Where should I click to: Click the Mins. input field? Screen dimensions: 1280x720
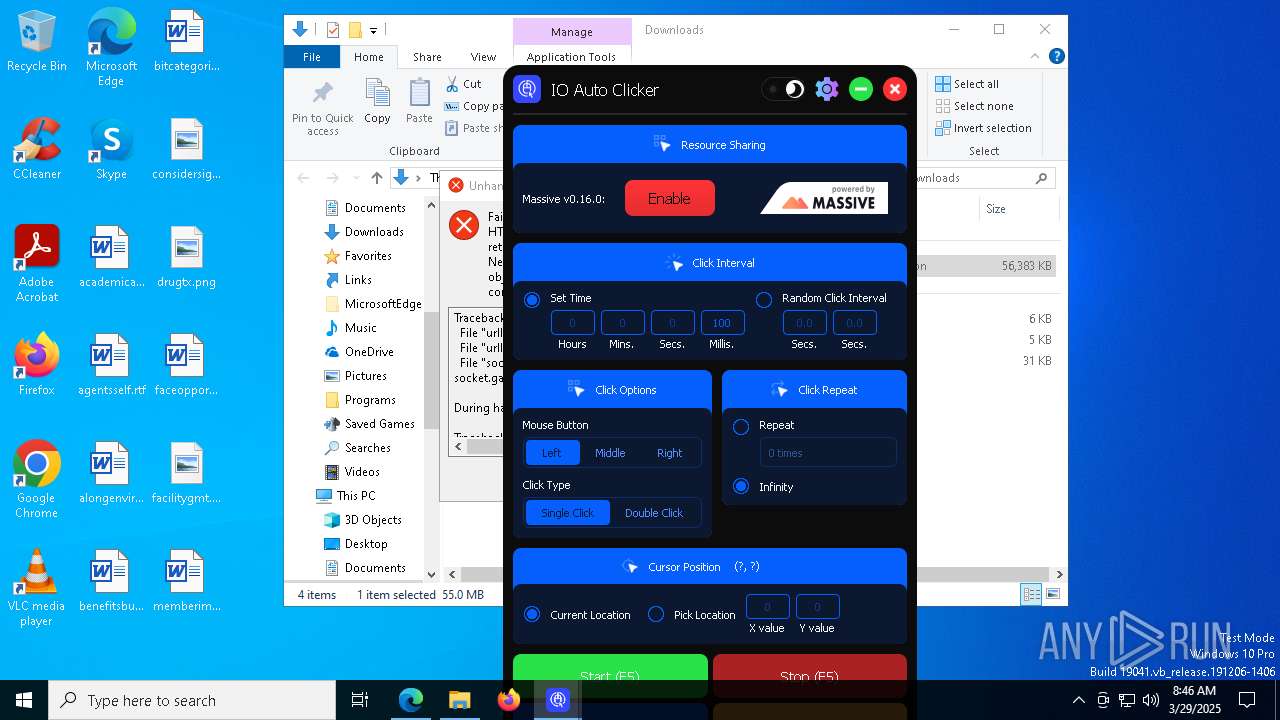pos(622,323)
